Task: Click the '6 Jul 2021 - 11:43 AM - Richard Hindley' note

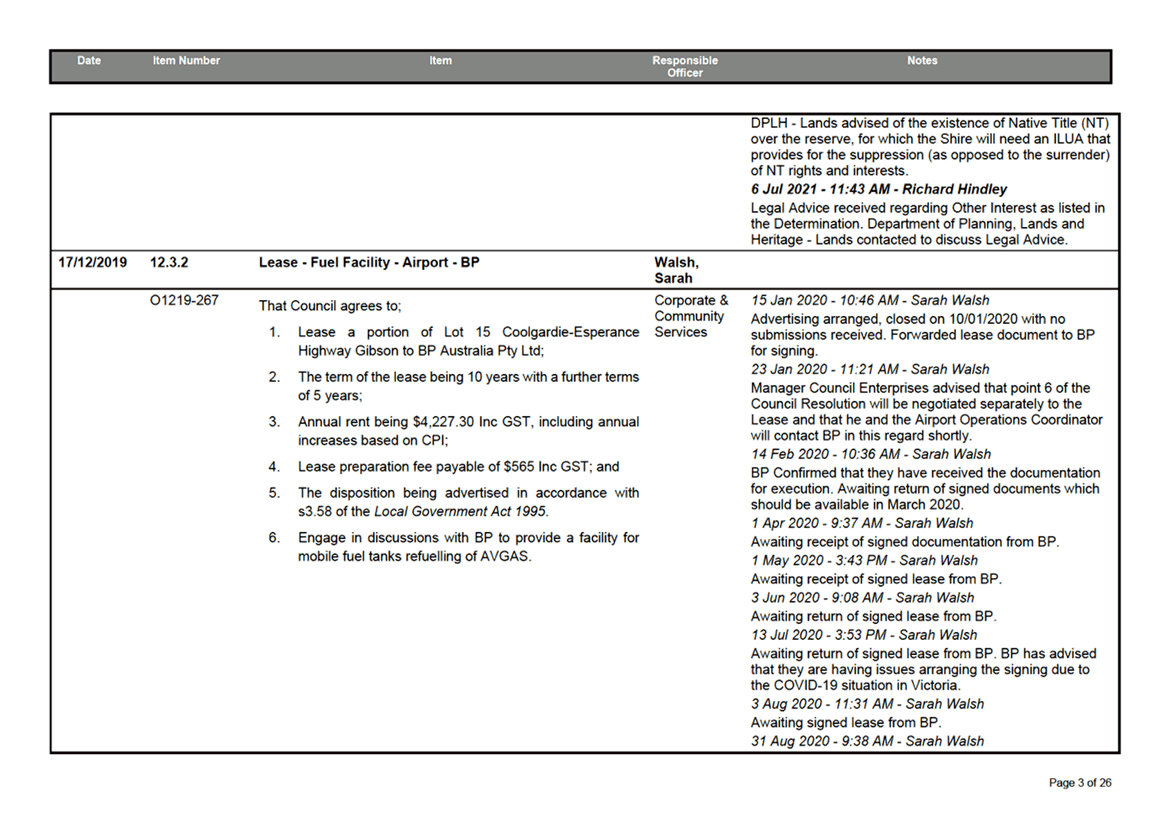Action: pos(879,189)
